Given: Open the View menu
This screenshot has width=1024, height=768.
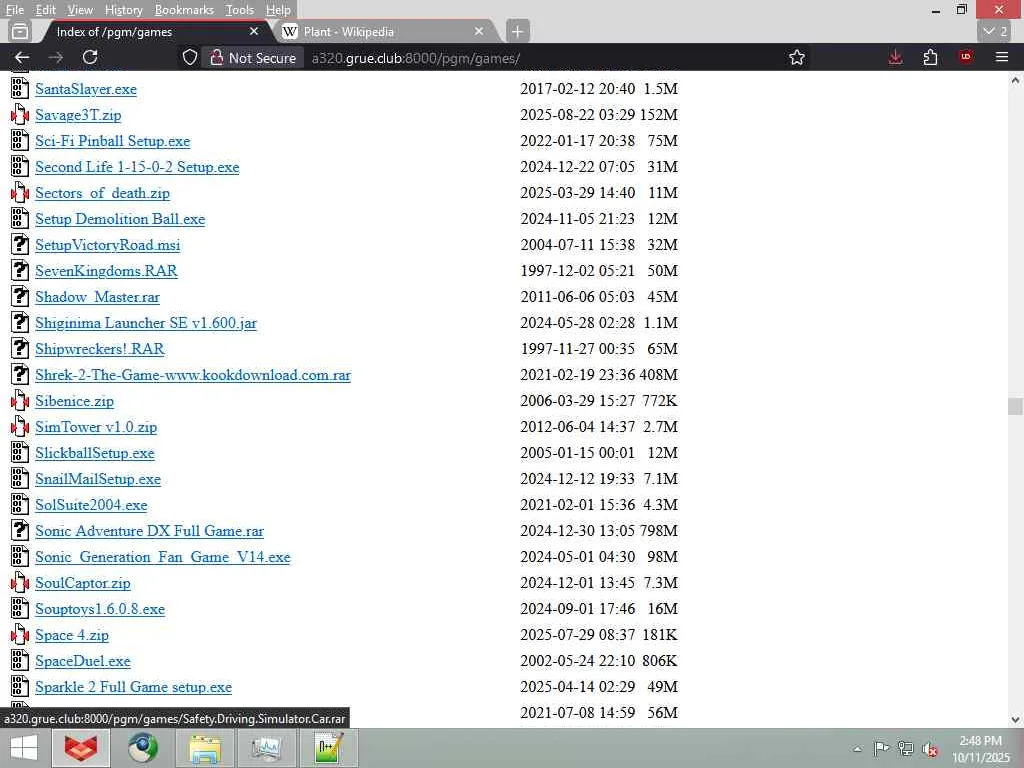Looking at the screenshot, I should (80, 10).
